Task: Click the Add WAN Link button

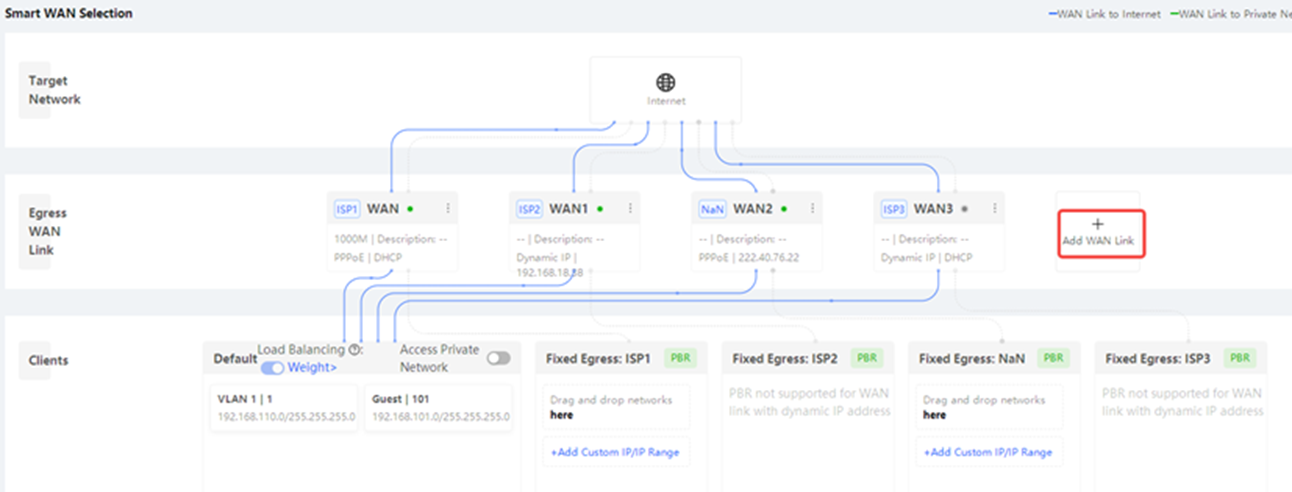Action: [1101, 234]
